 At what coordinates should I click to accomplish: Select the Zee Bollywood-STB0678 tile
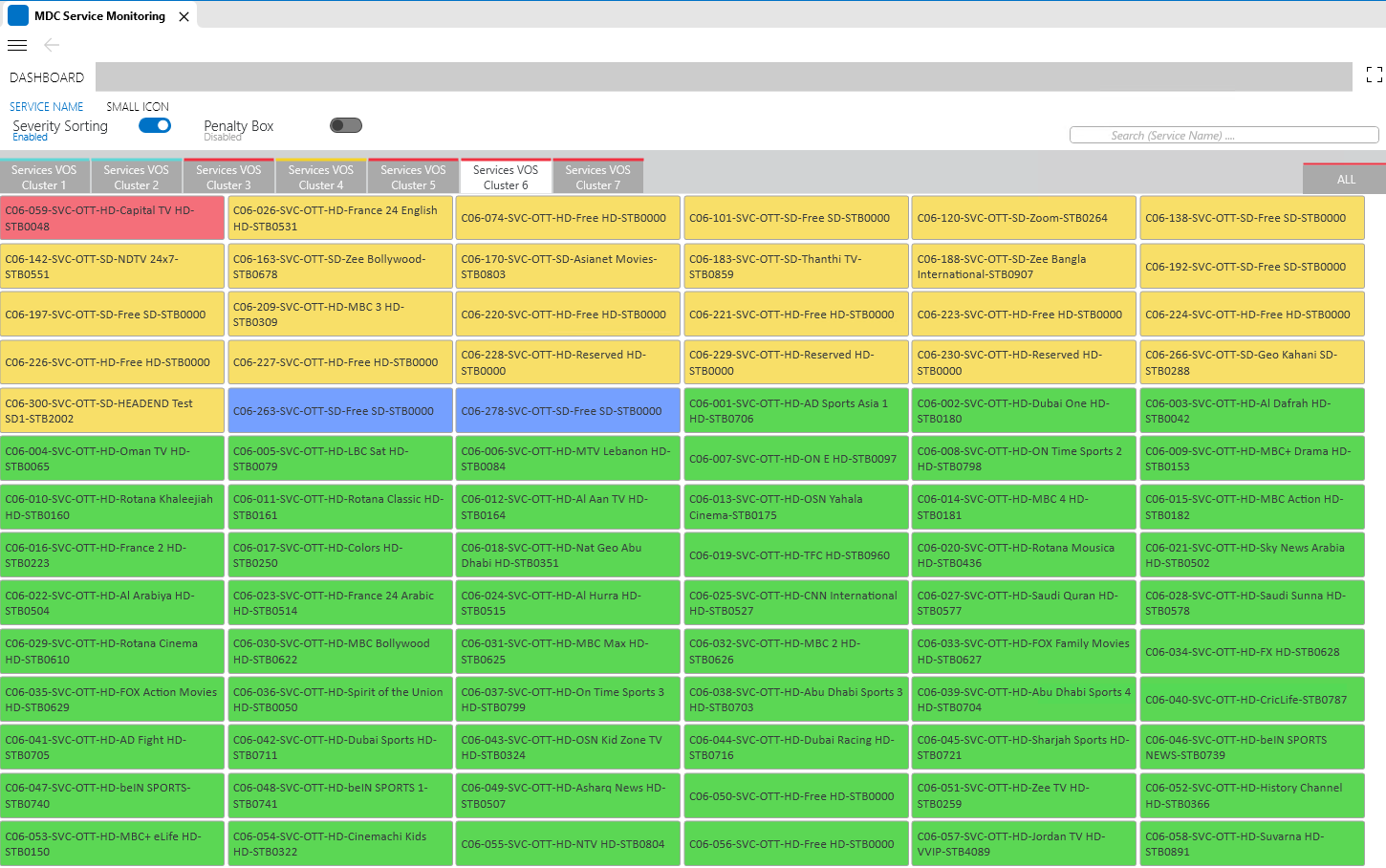[x=340, y=267]
